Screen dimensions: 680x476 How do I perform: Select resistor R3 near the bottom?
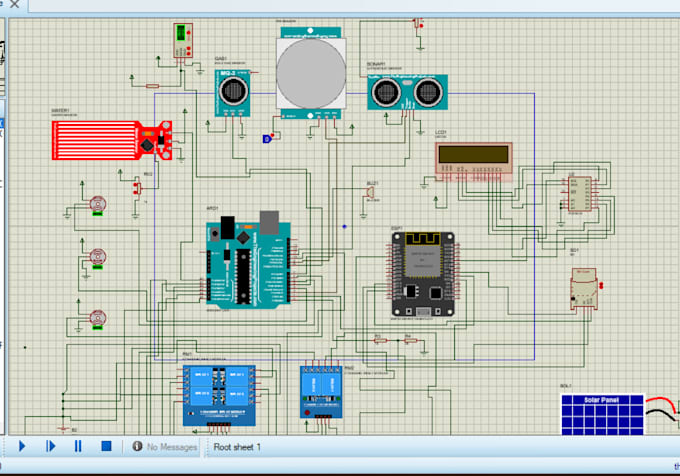click(x=380, y=341)
